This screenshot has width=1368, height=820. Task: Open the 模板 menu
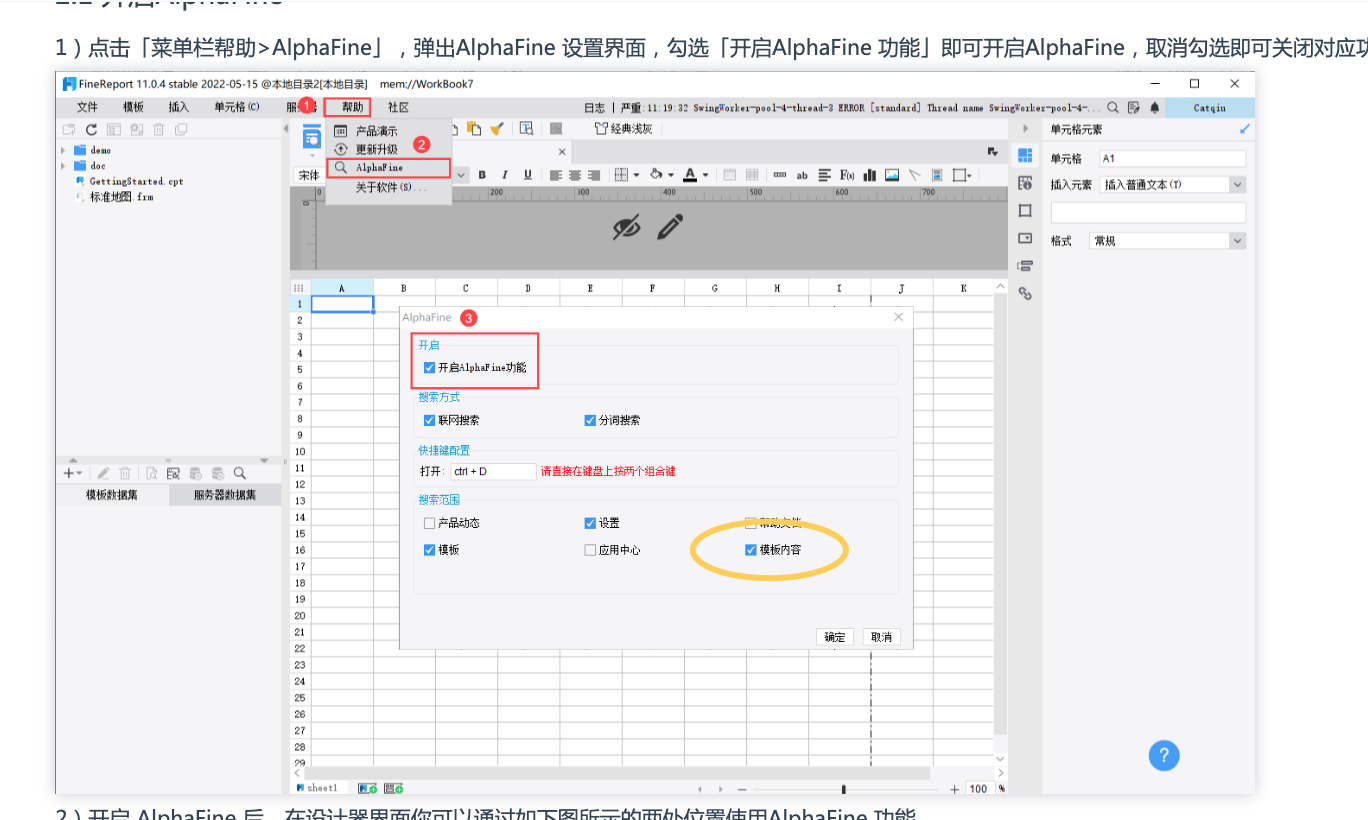tap(133, 107)
